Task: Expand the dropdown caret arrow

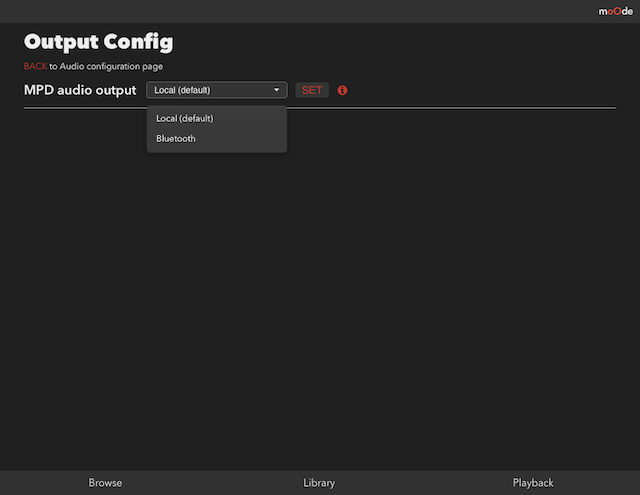Action: (276, 90)
